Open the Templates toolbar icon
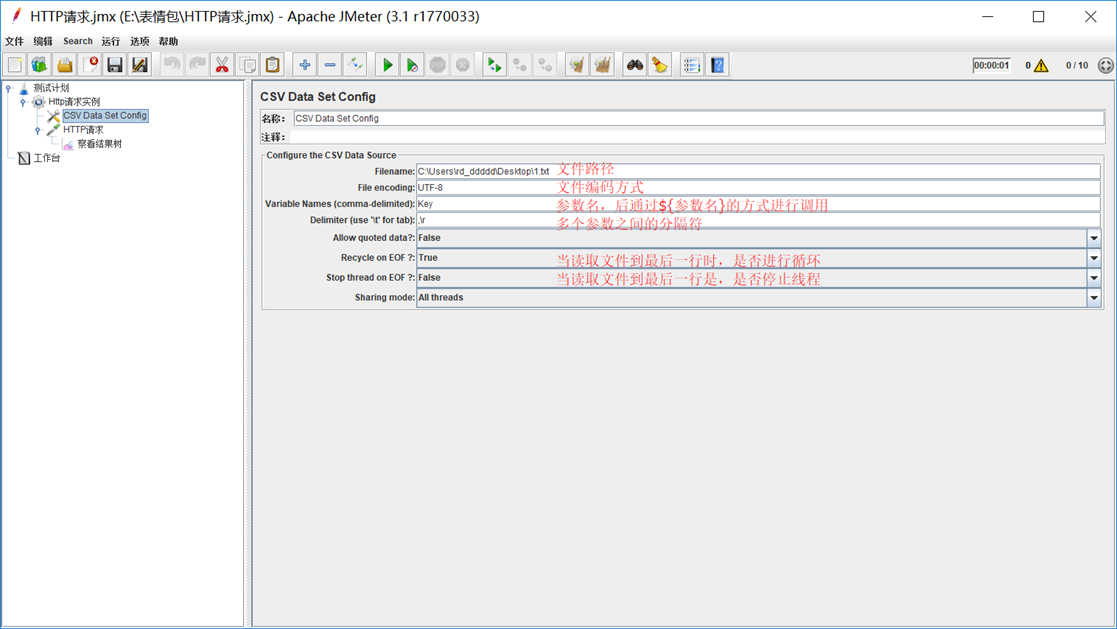 [x=39, y=65]
